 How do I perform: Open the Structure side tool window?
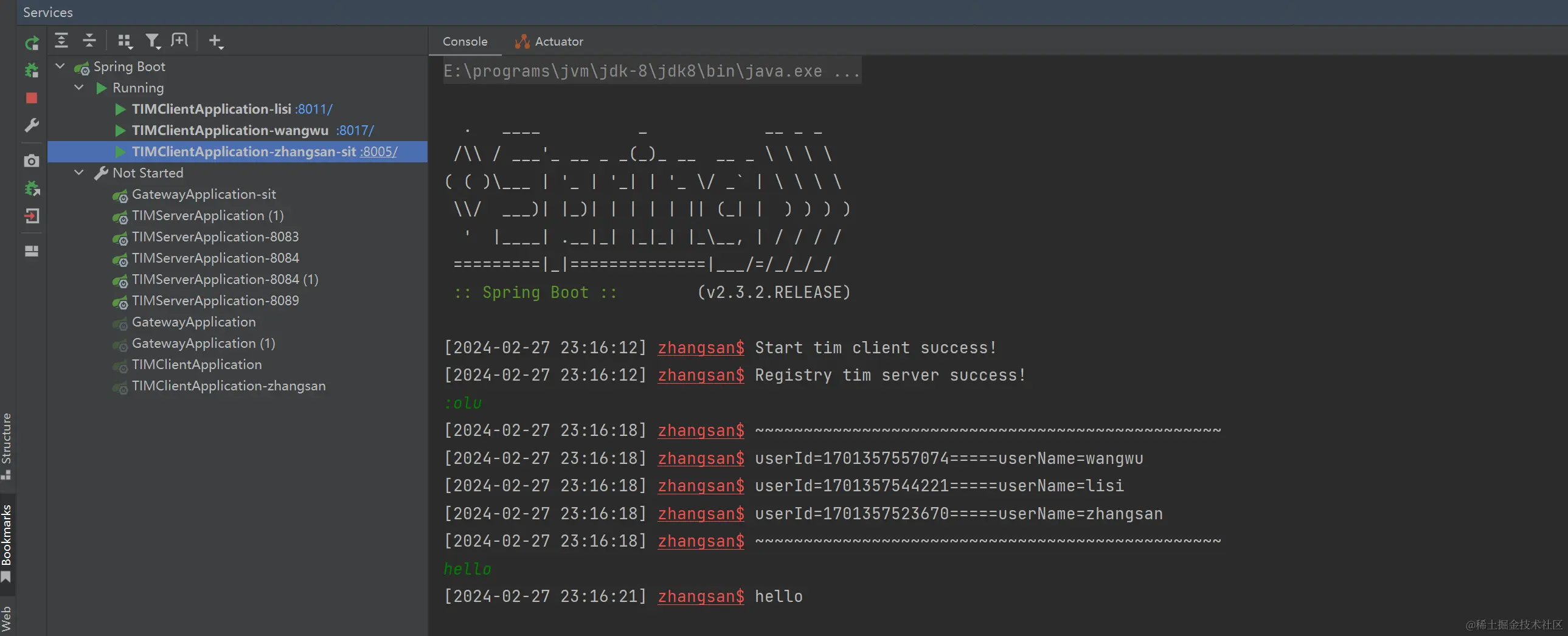click(7, 446)
